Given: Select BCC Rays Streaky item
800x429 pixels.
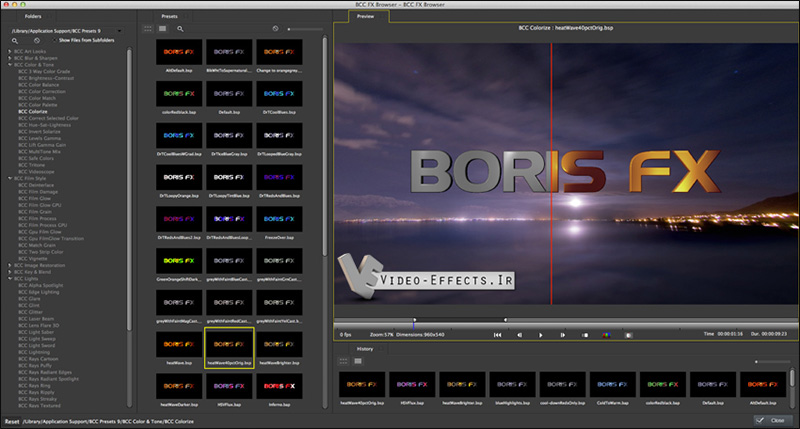Looking at the screenshot, I should tap(37, 399).
